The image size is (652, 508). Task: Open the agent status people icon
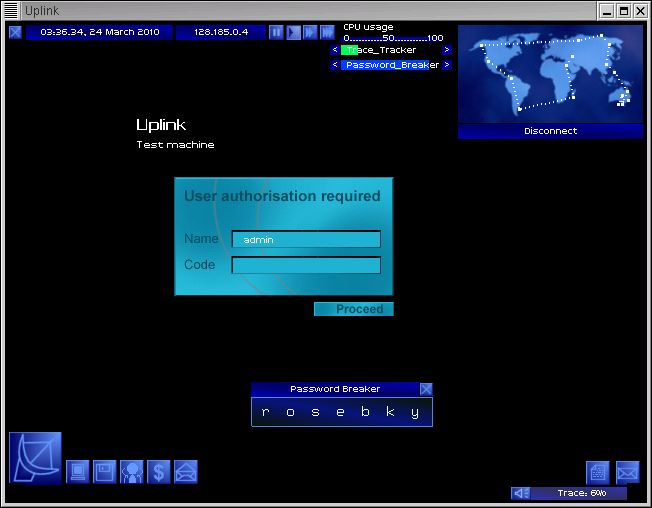click(x=132, y=472)
